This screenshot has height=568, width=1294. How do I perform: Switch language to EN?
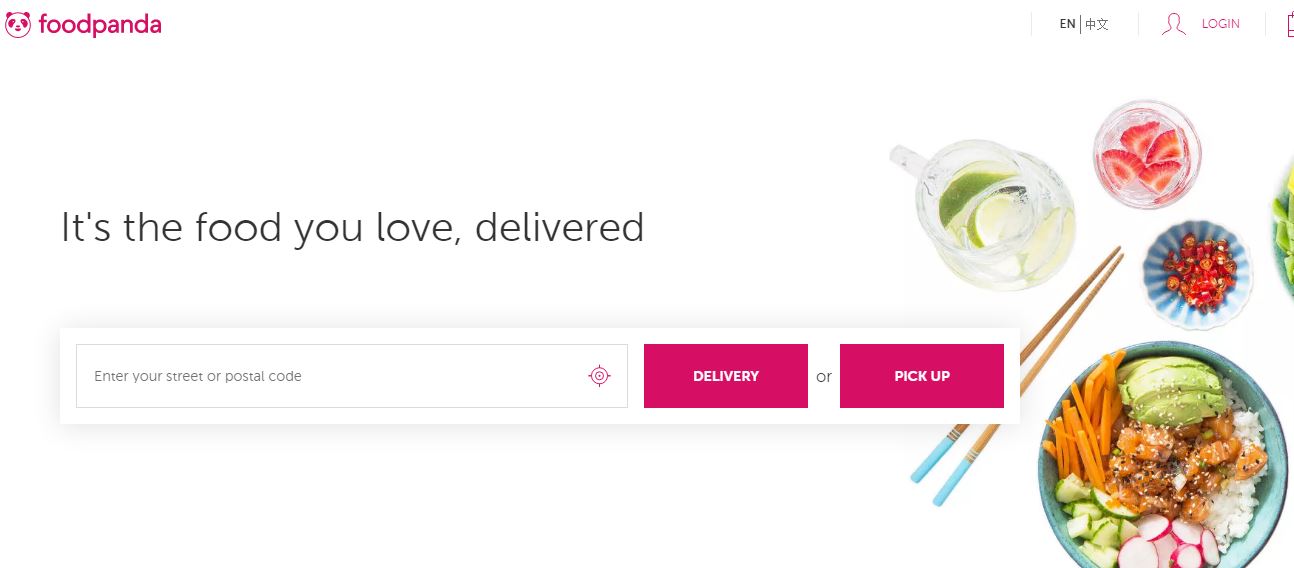tap(1067, 24)
